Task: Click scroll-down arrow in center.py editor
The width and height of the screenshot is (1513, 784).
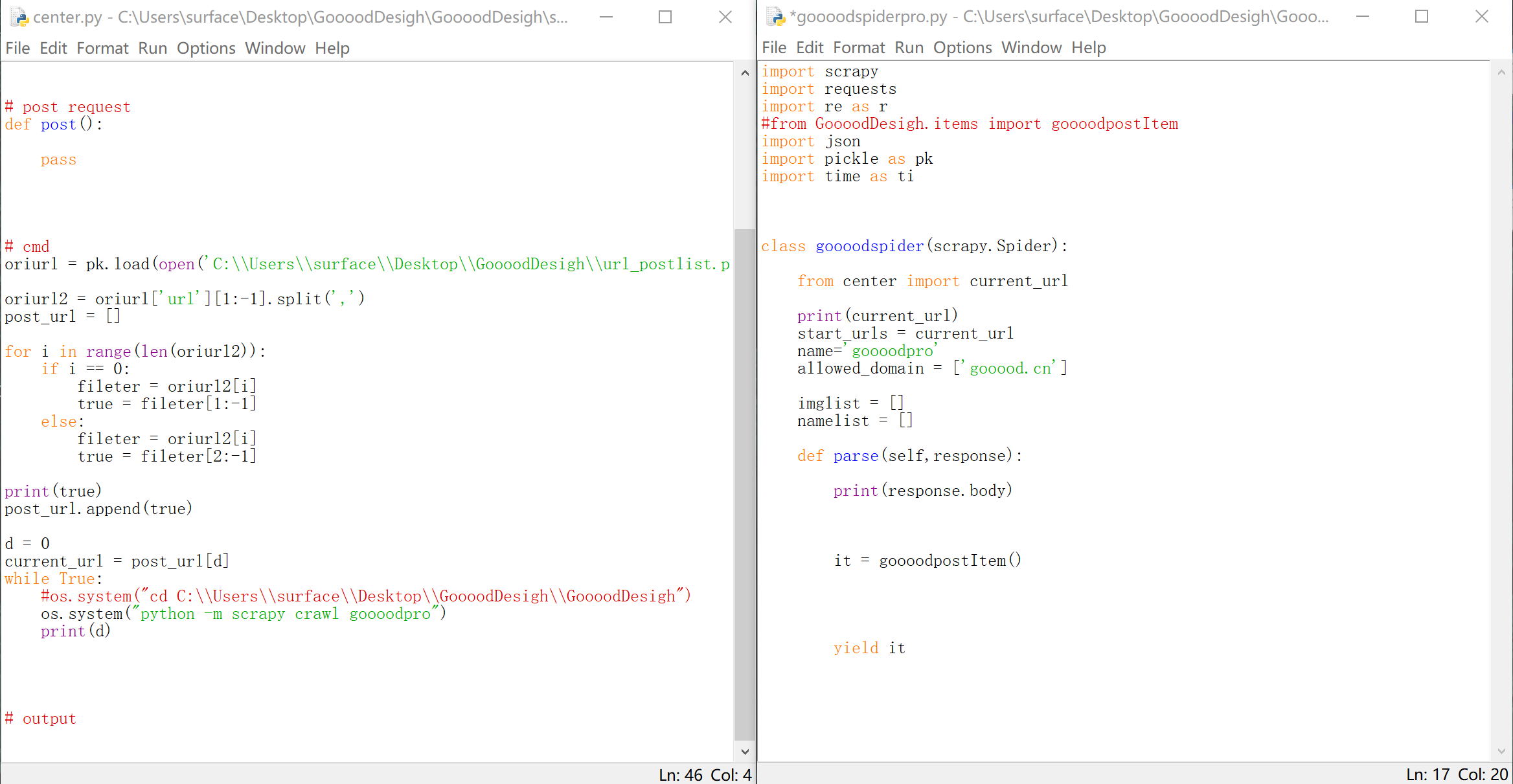Action: pyautogui.click(x=745, y=752)
